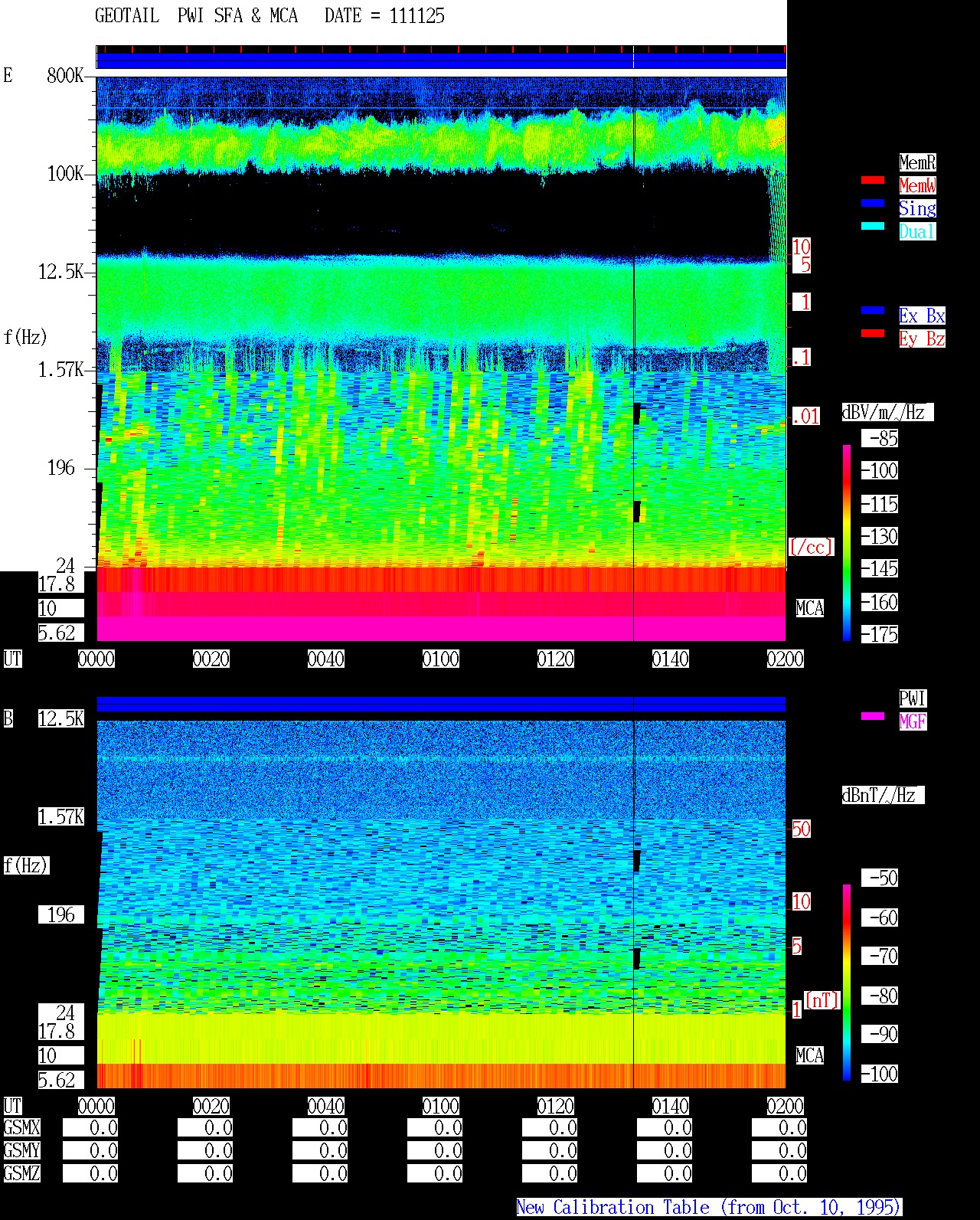Select the MemR legend label
Screen dimensions: 980x1220
coord(917,162)
